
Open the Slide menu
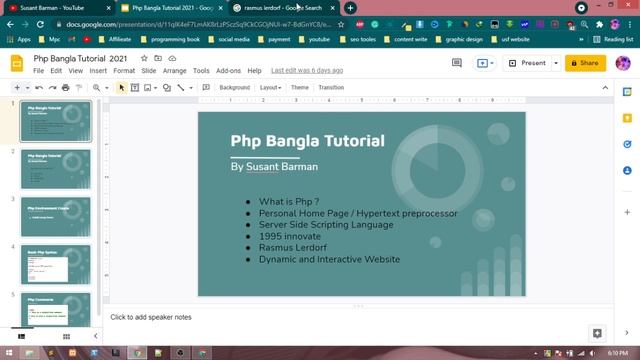tap(149, 71)
